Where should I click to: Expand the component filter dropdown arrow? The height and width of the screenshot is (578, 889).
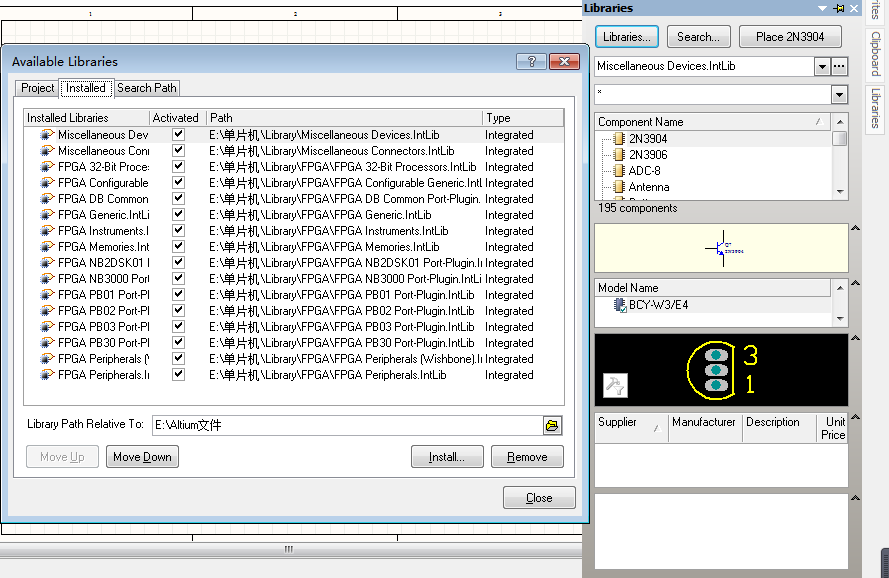[839, 95]
